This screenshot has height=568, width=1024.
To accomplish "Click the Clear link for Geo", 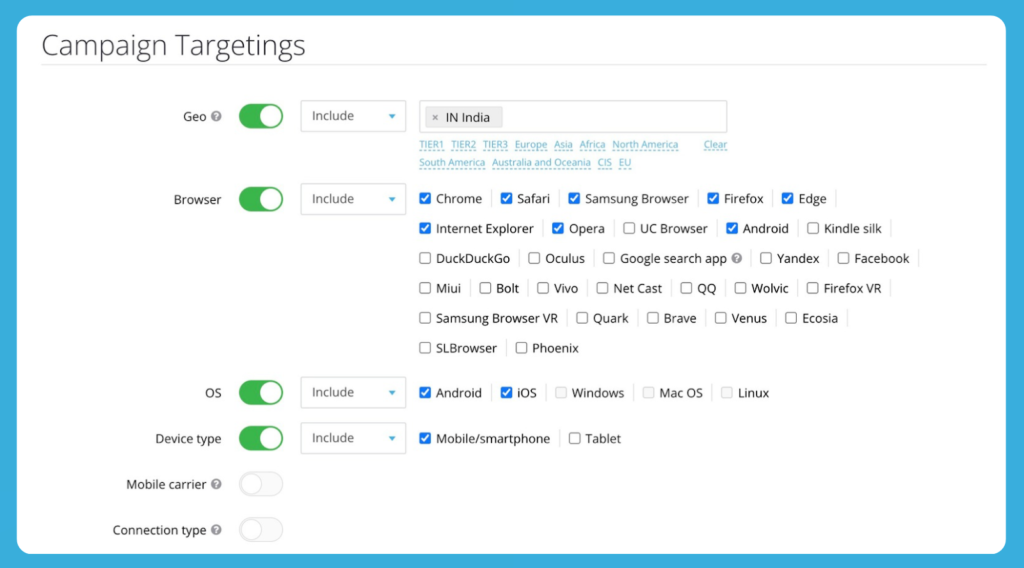I will (x=715, y=145).
